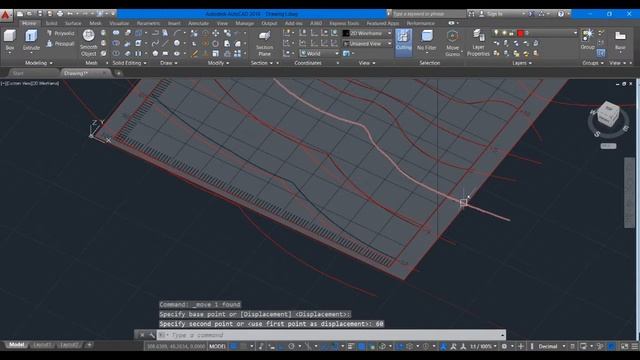
Task: Click the plus new drawing tab button
Action: click(x=119, y=73)
